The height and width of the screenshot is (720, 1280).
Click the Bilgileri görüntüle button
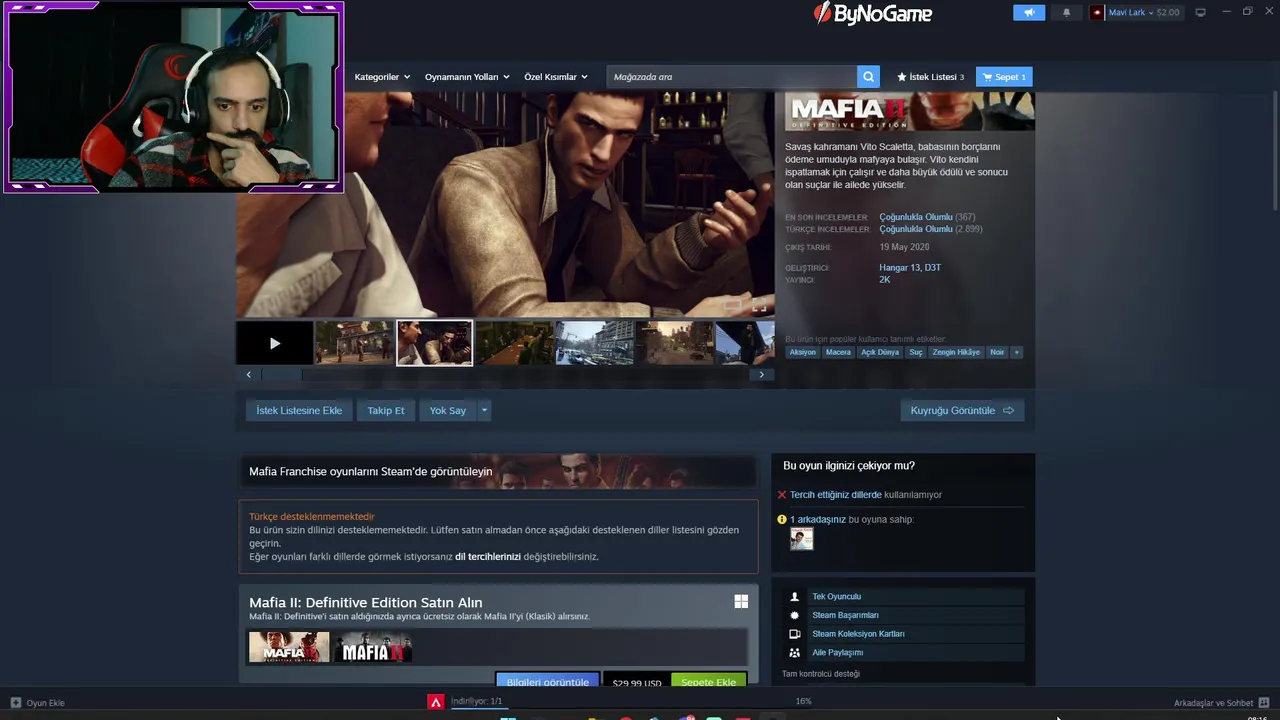click(547, 681)
